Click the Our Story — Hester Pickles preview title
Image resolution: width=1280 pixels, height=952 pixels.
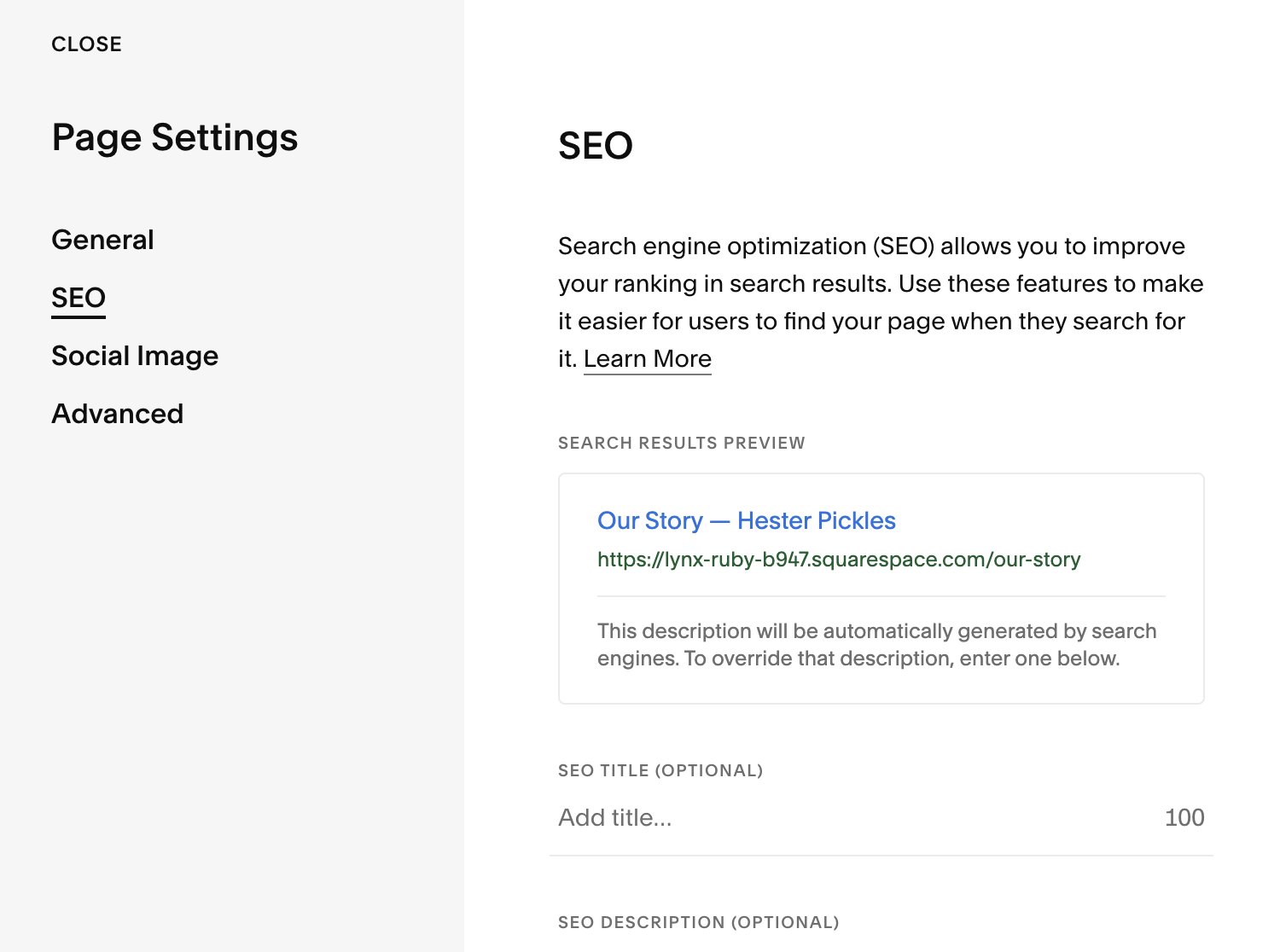pyautogui.click(x=746, y=520)
